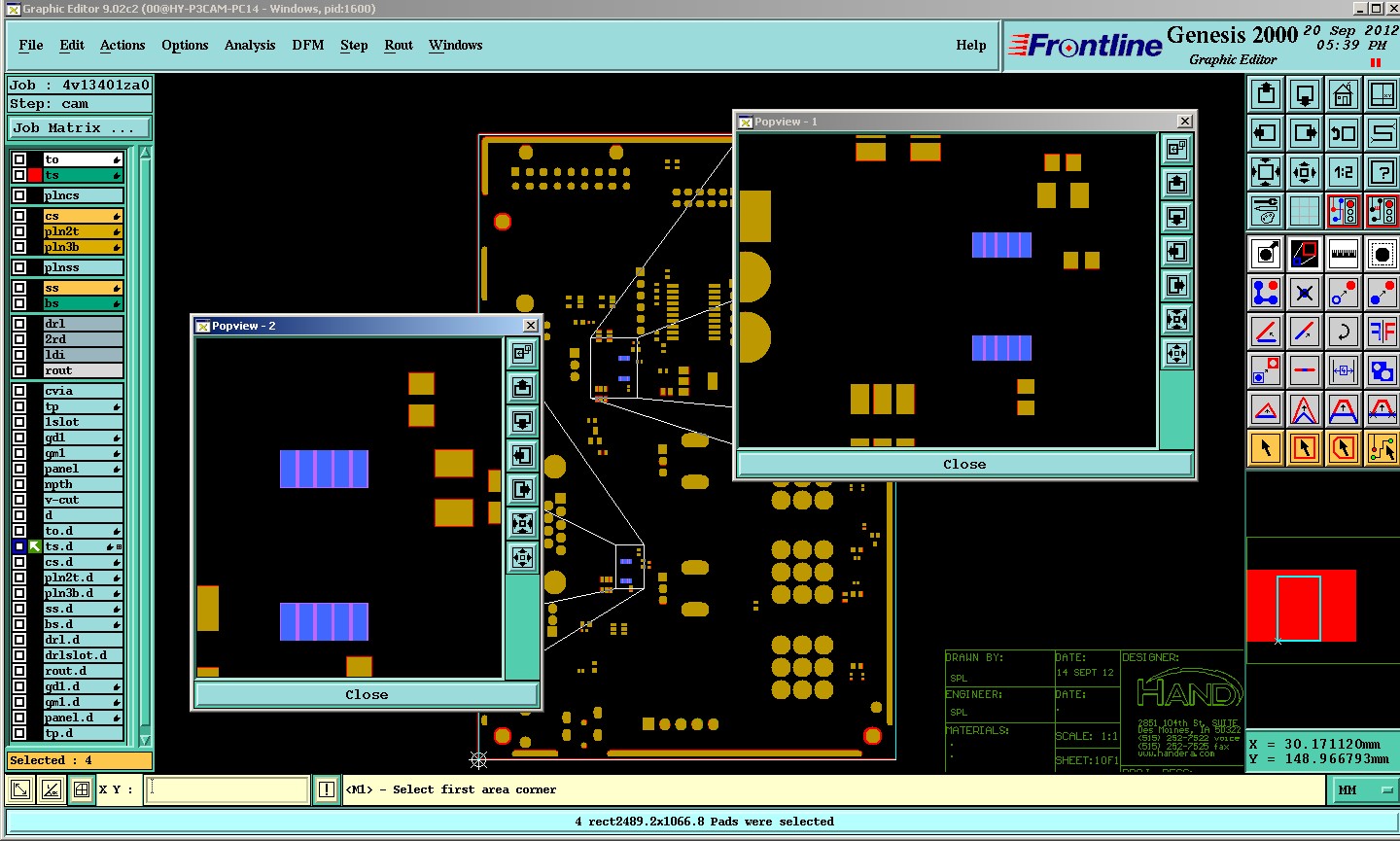Click the layer list scroll up arrow
The height and width of the screenshot is (841, 1400).
click(146, 154)
